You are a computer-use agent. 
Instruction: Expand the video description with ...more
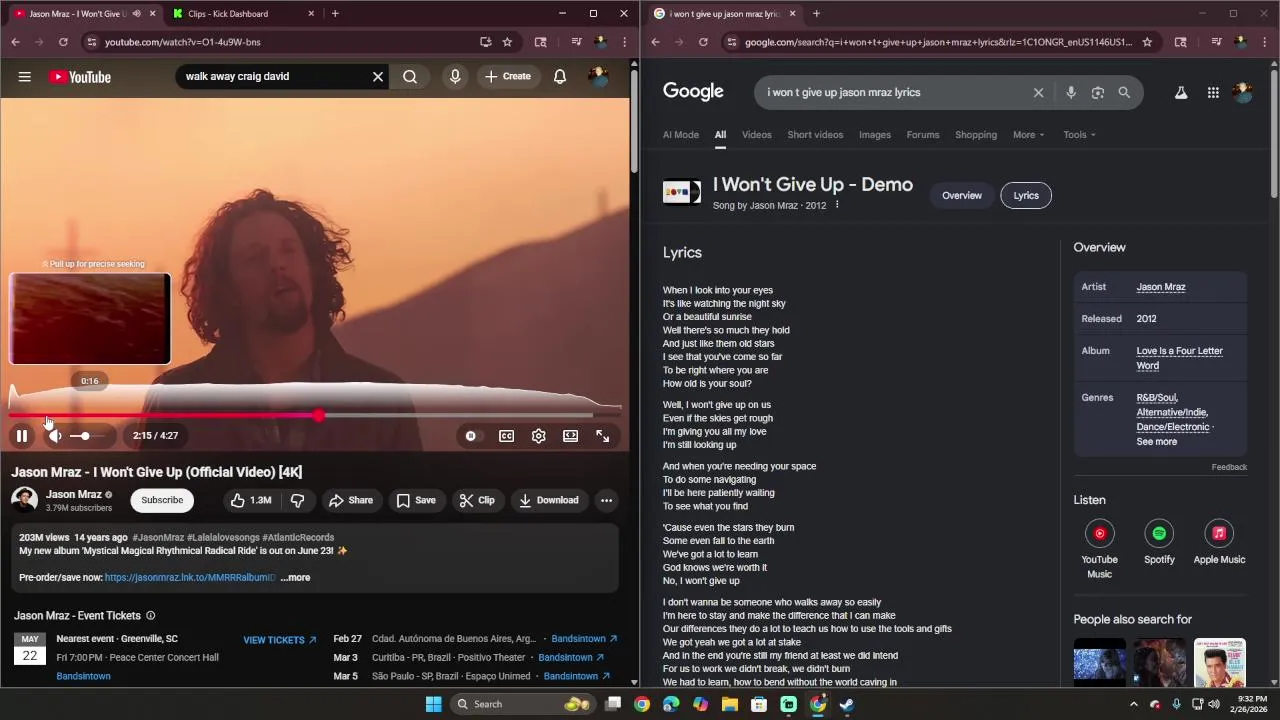pos(296,577)
